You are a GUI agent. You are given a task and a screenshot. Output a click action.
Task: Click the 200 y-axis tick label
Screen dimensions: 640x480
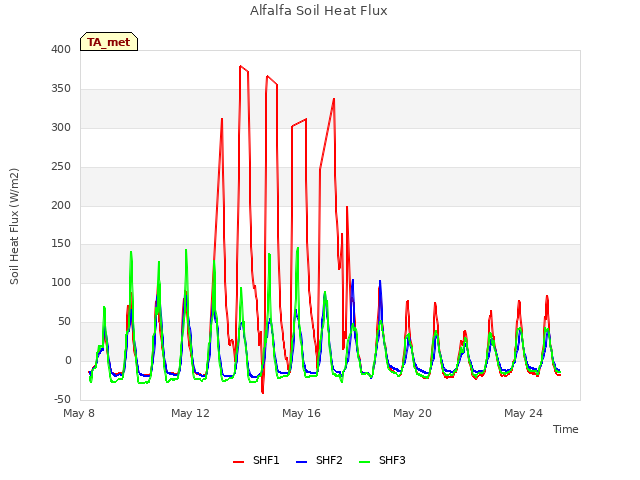point(61,205)
